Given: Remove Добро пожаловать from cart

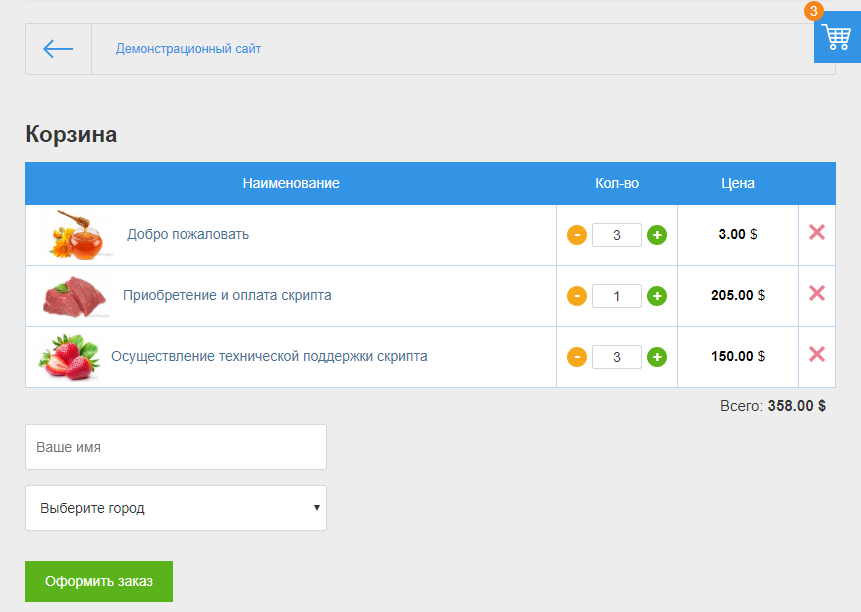Looking at the screenshot, I should point(816,232).
